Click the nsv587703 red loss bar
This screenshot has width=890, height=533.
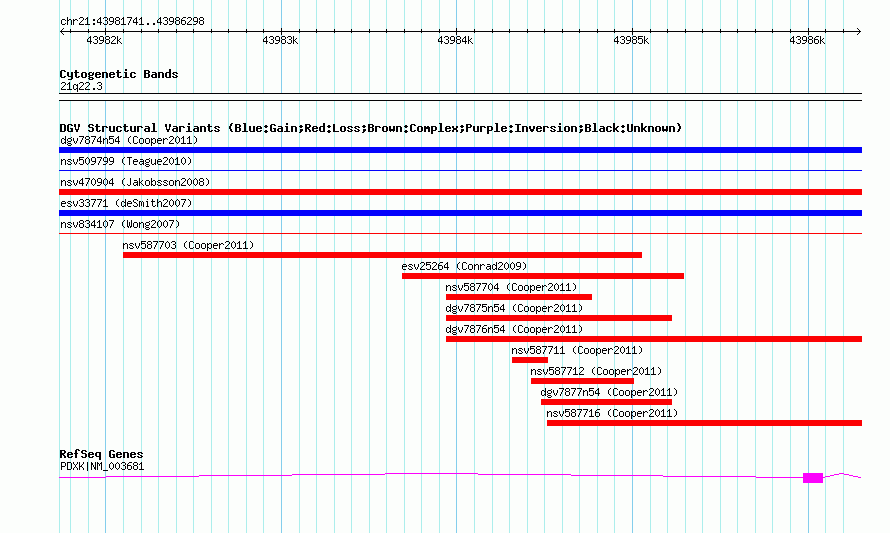[x=382, y=255]
